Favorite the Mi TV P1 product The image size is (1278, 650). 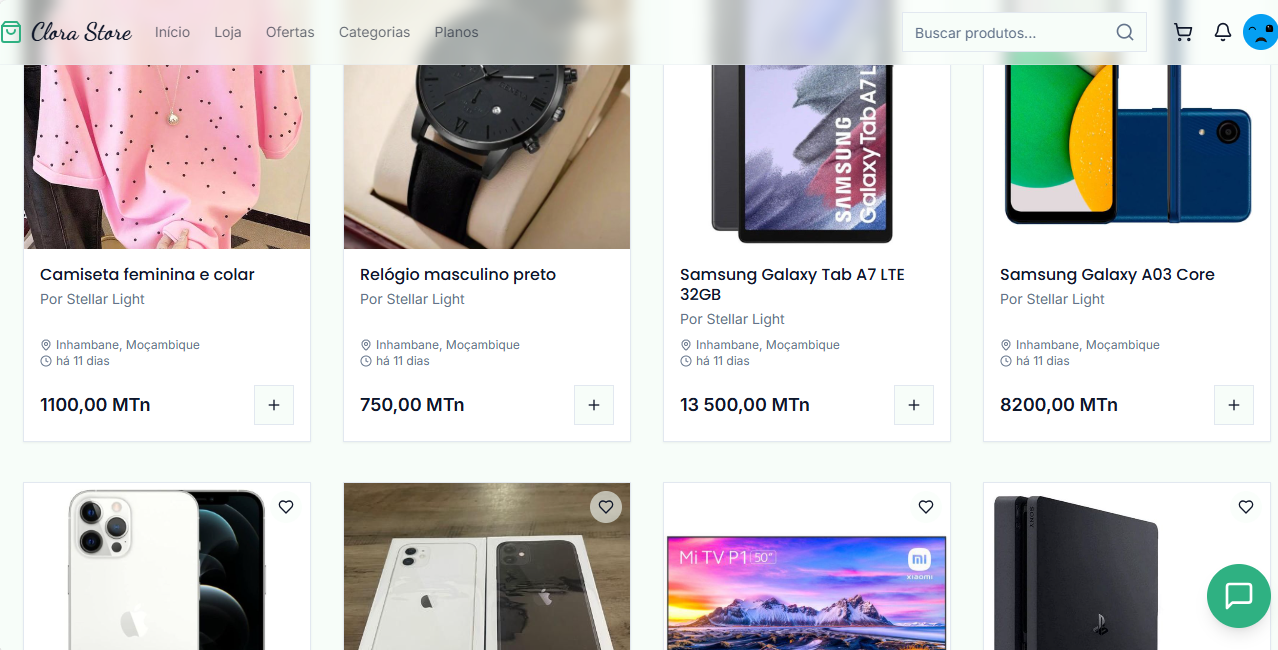926,507
